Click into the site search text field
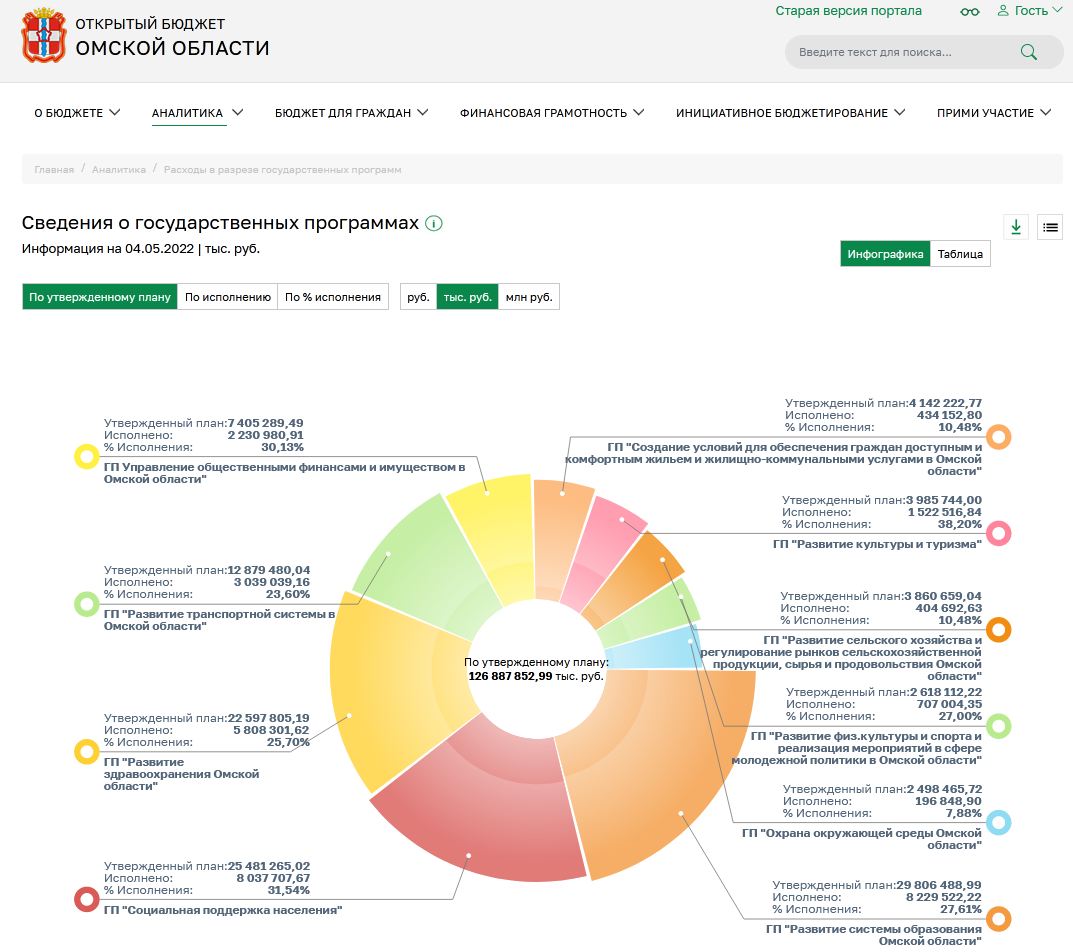 [900, 52]
